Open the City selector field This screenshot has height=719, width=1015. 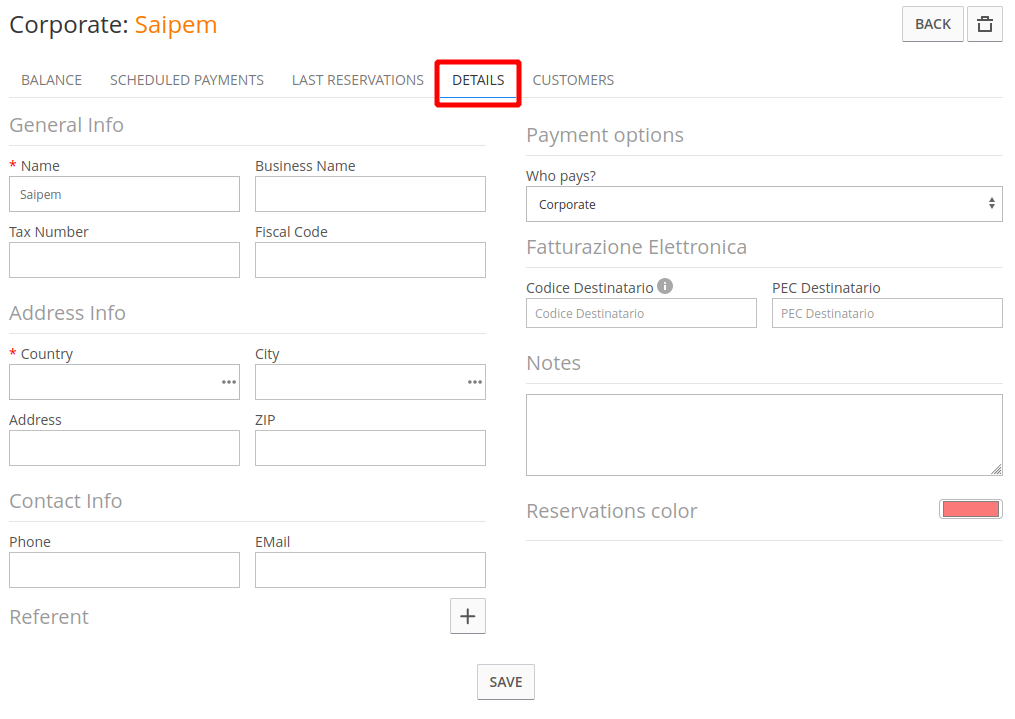(x=370, y=382)
